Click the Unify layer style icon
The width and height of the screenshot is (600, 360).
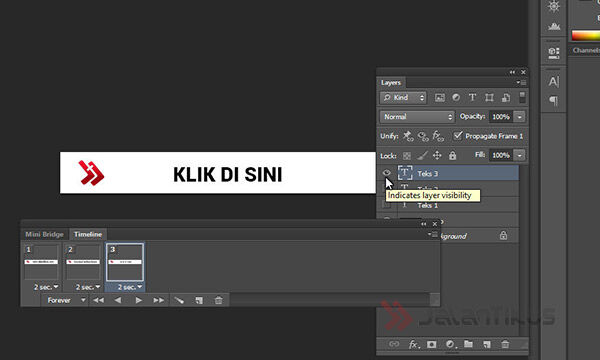click(438, 136)
